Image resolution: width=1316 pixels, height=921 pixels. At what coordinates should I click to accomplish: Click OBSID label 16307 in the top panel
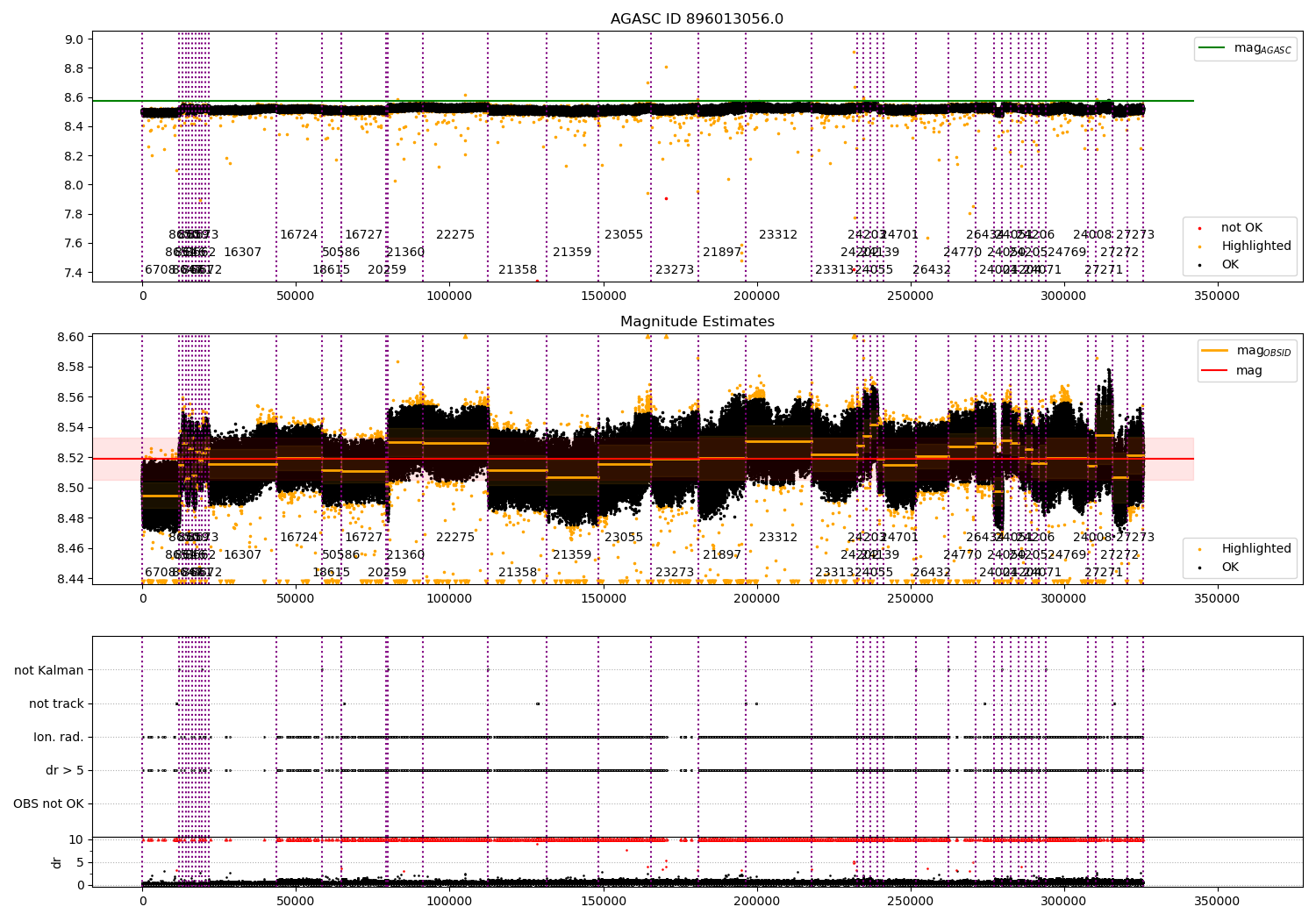(243, 253)
